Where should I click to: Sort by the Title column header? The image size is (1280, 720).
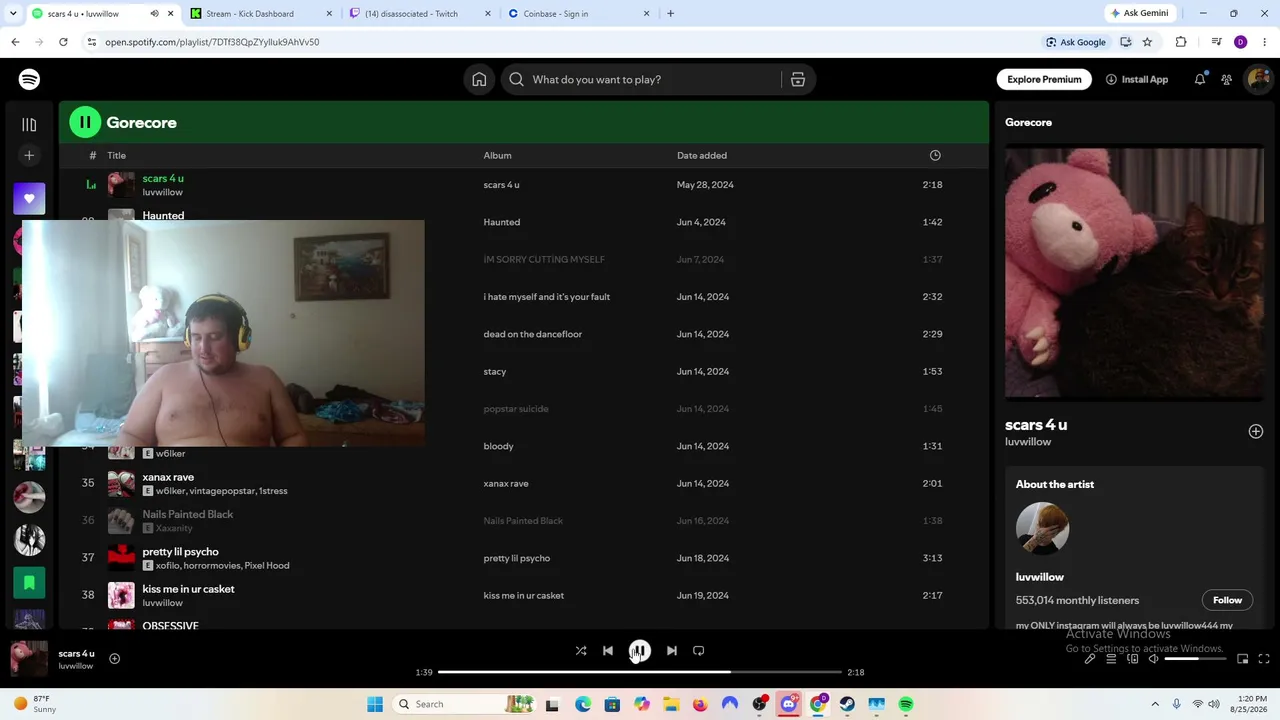tap(116, 155)
